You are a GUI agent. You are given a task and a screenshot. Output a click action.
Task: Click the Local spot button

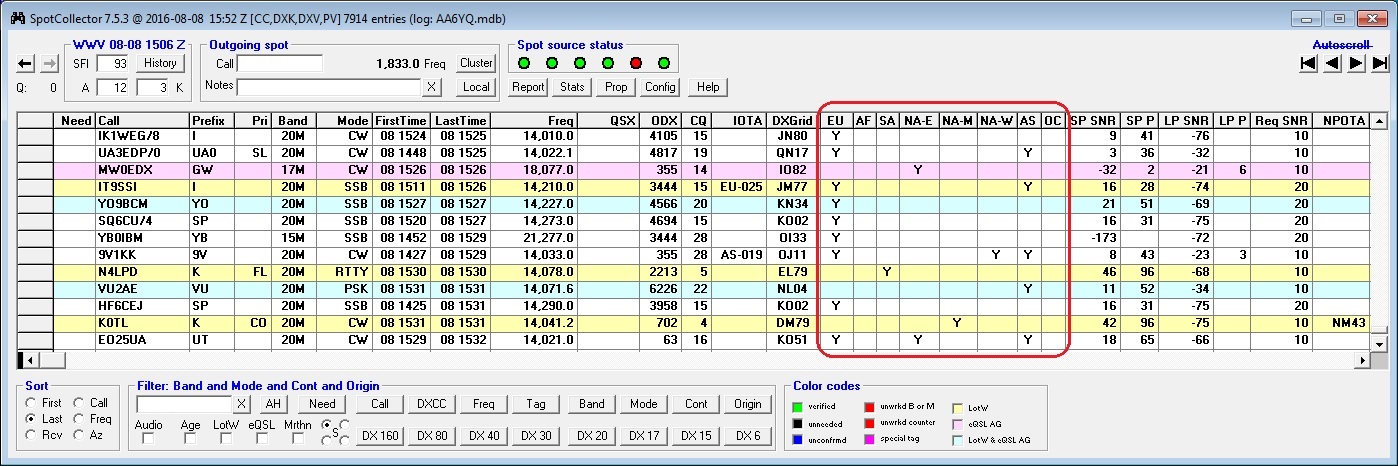476,87
